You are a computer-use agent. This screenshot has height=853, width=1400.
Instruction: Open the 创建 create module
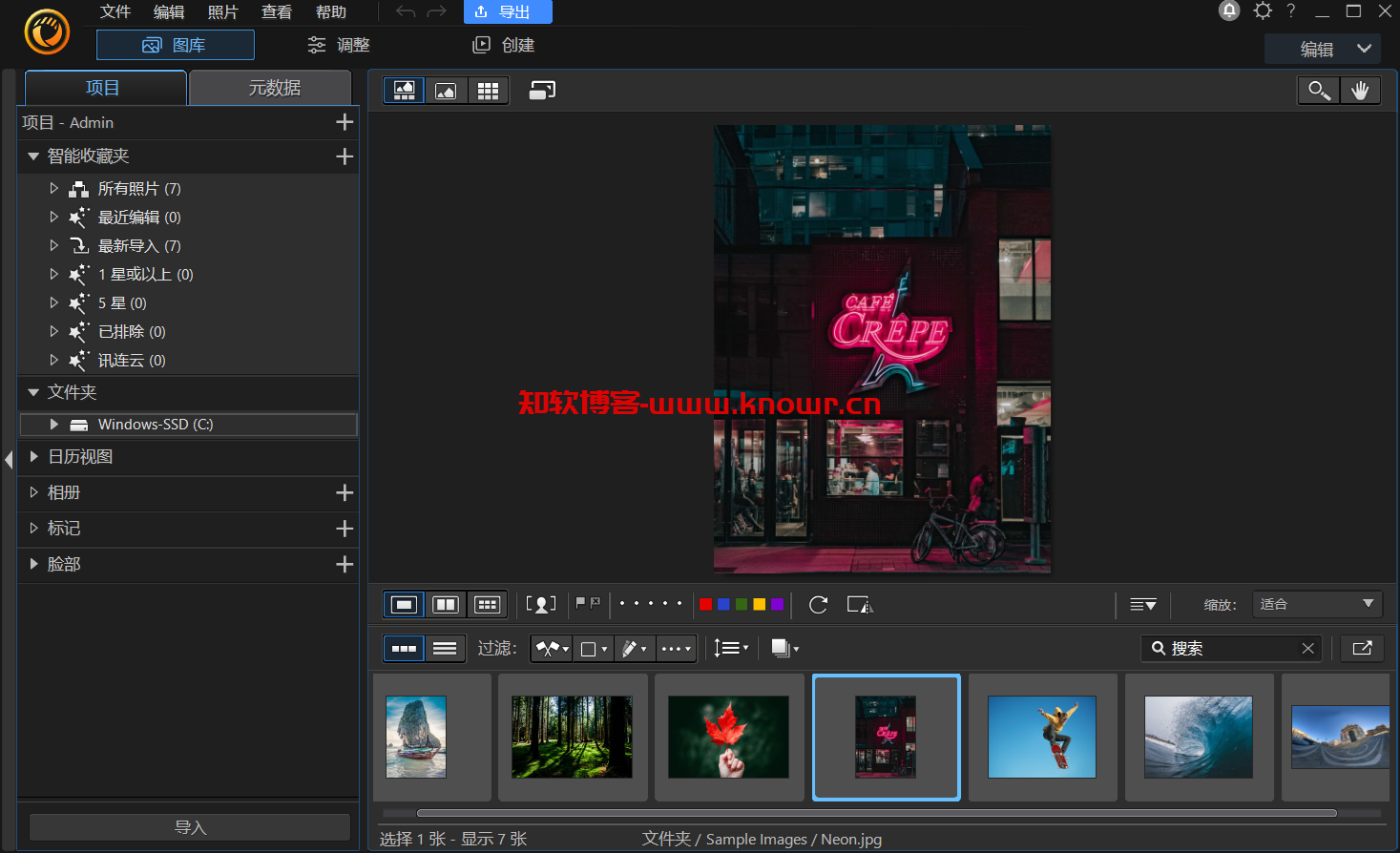[504, 45]
